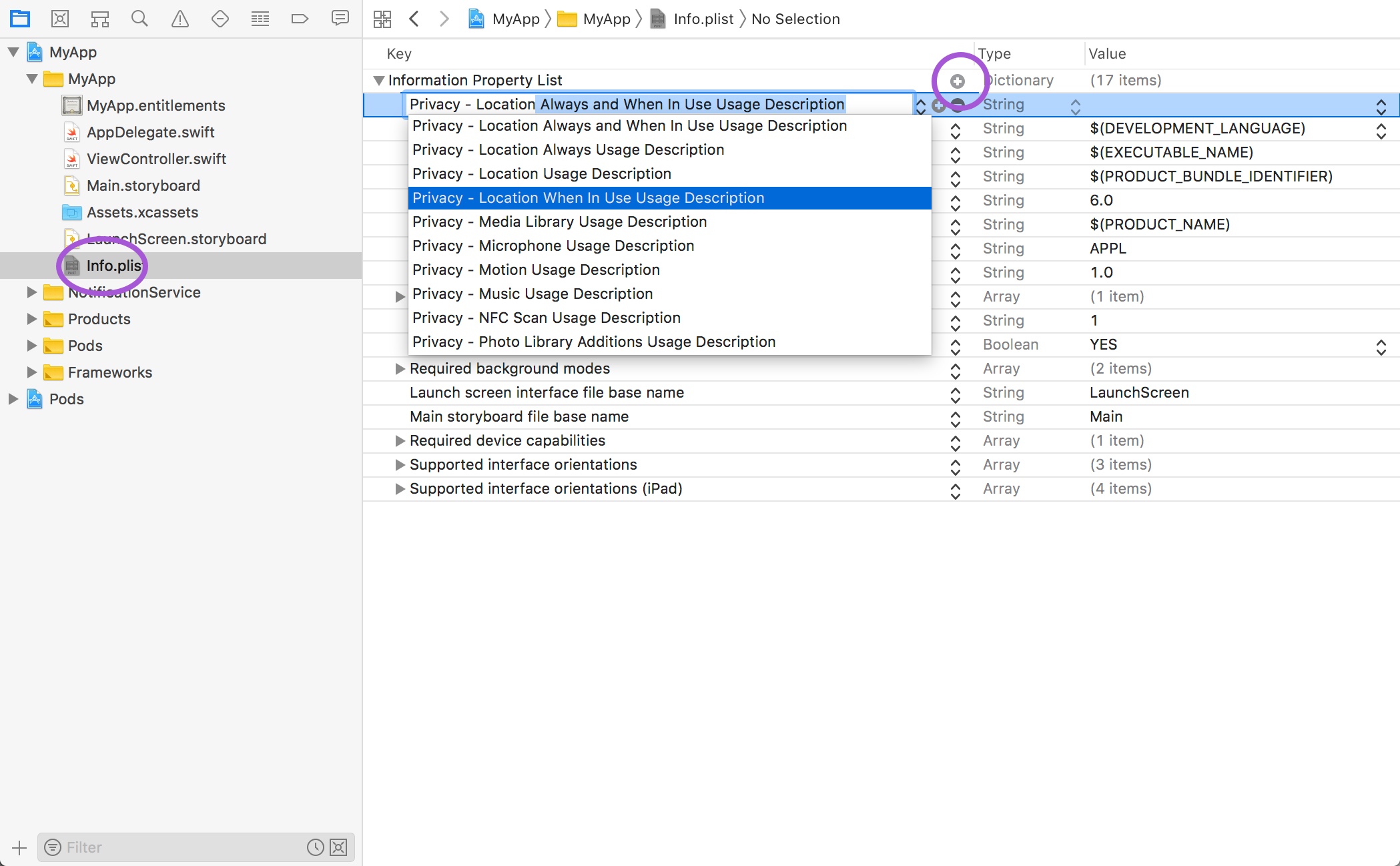Expand the NotificationService folder

tap(31, 292)
